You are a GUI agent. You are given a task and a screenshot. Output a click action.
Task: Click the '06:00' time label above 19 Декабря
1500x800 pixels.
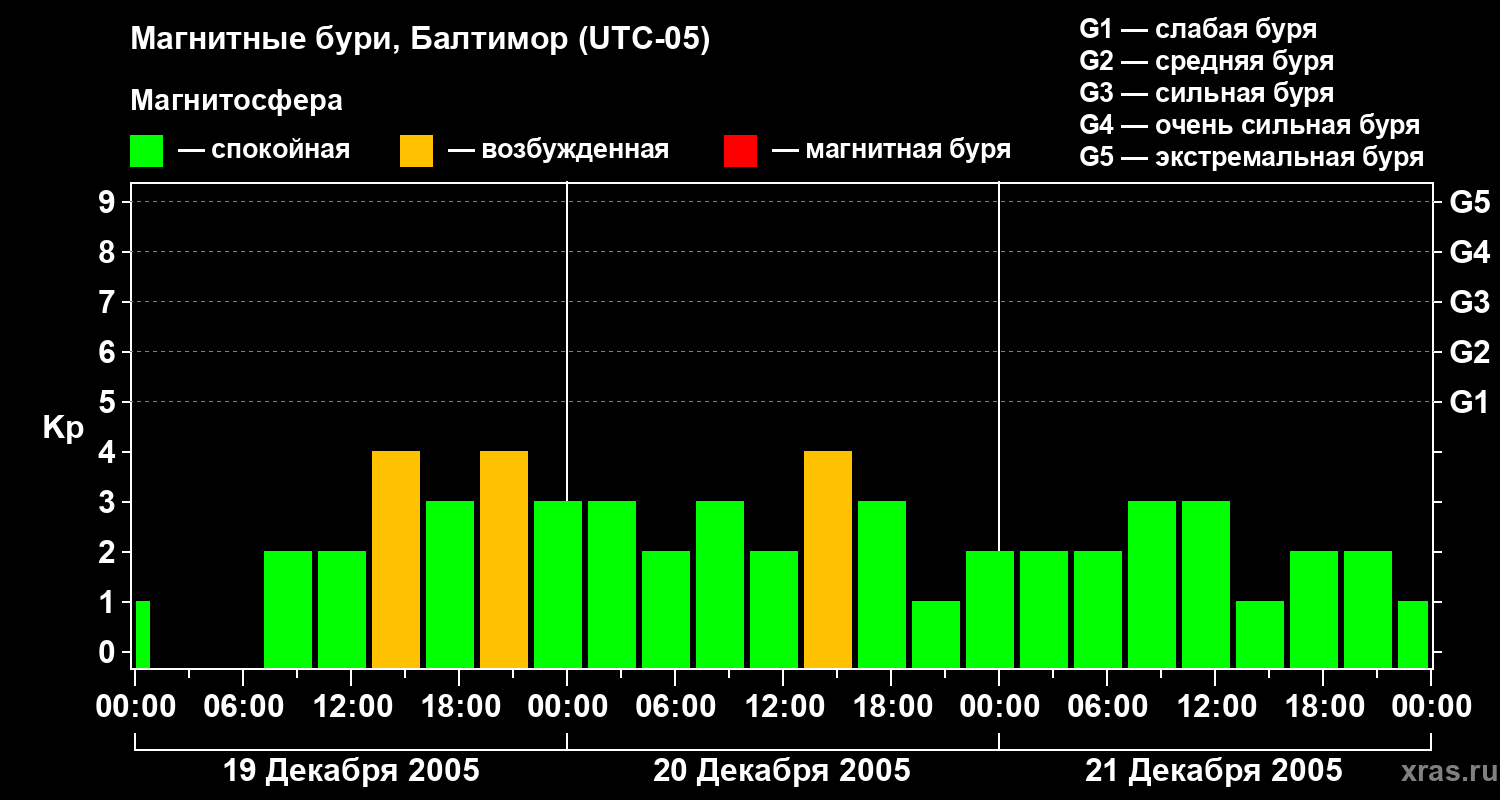pos(243,707)
